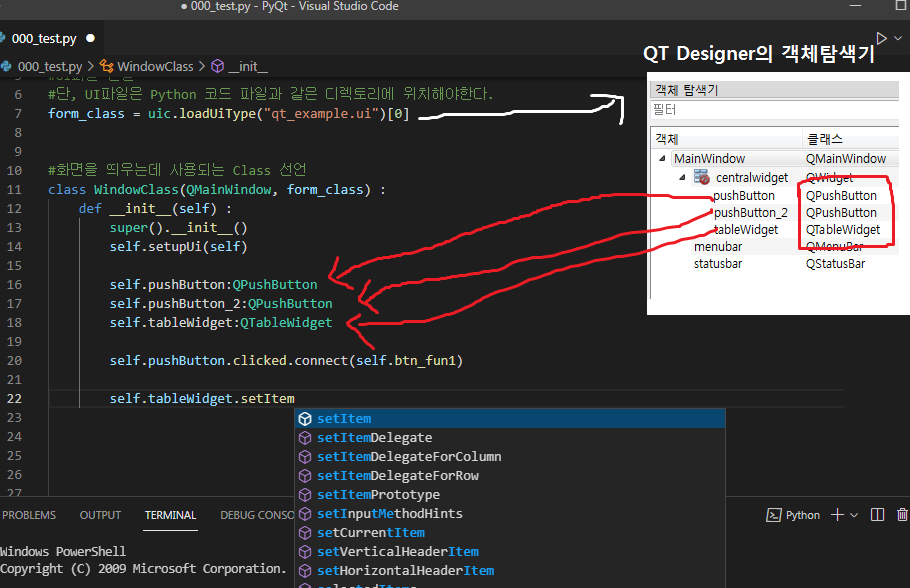Choose the setItemDelegateForRow suggestion
This screenshot has height=588, width=910.
tap(510, 475)
